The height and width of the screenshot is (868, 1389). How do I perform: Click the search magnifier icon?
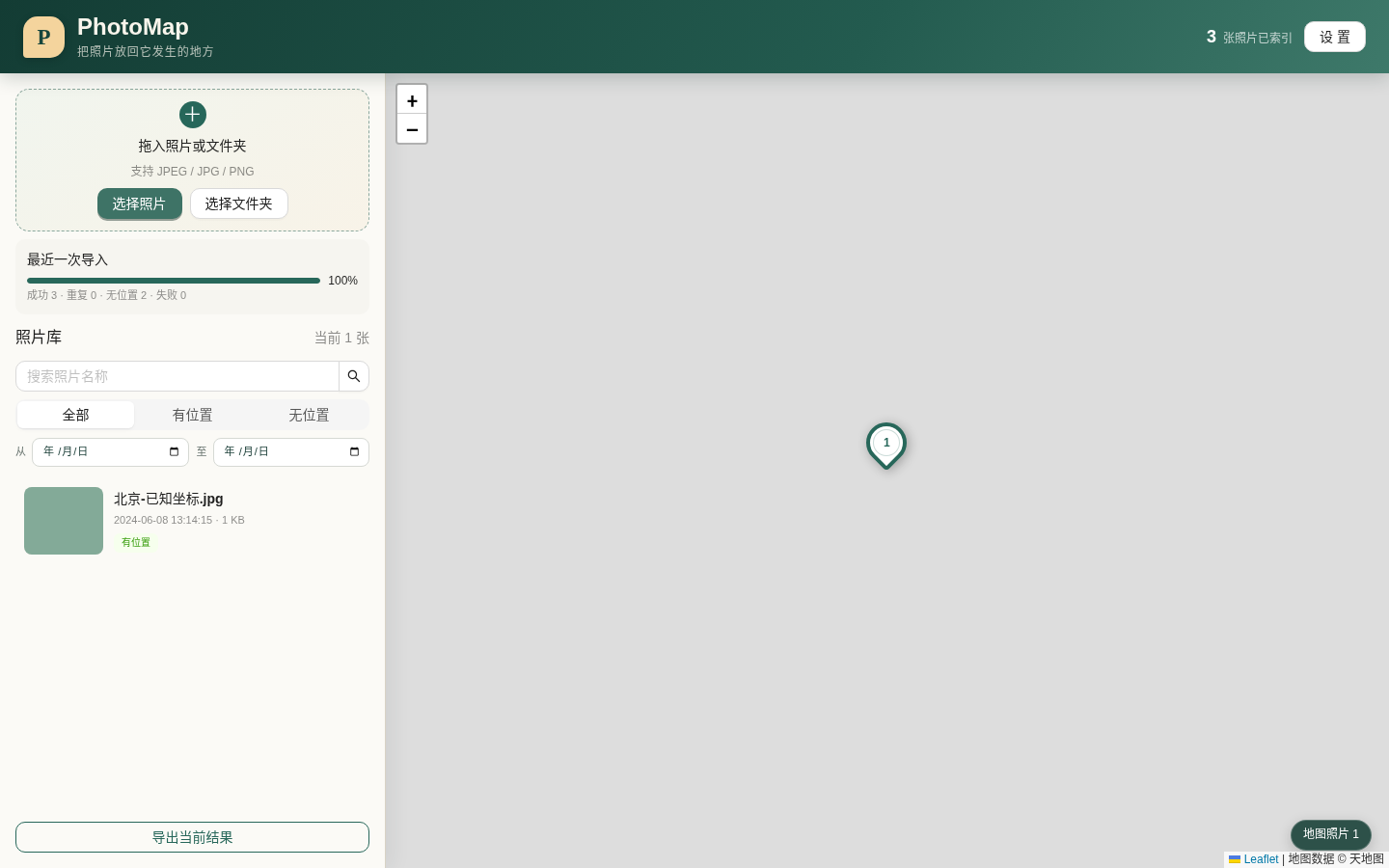coord(354,376)
